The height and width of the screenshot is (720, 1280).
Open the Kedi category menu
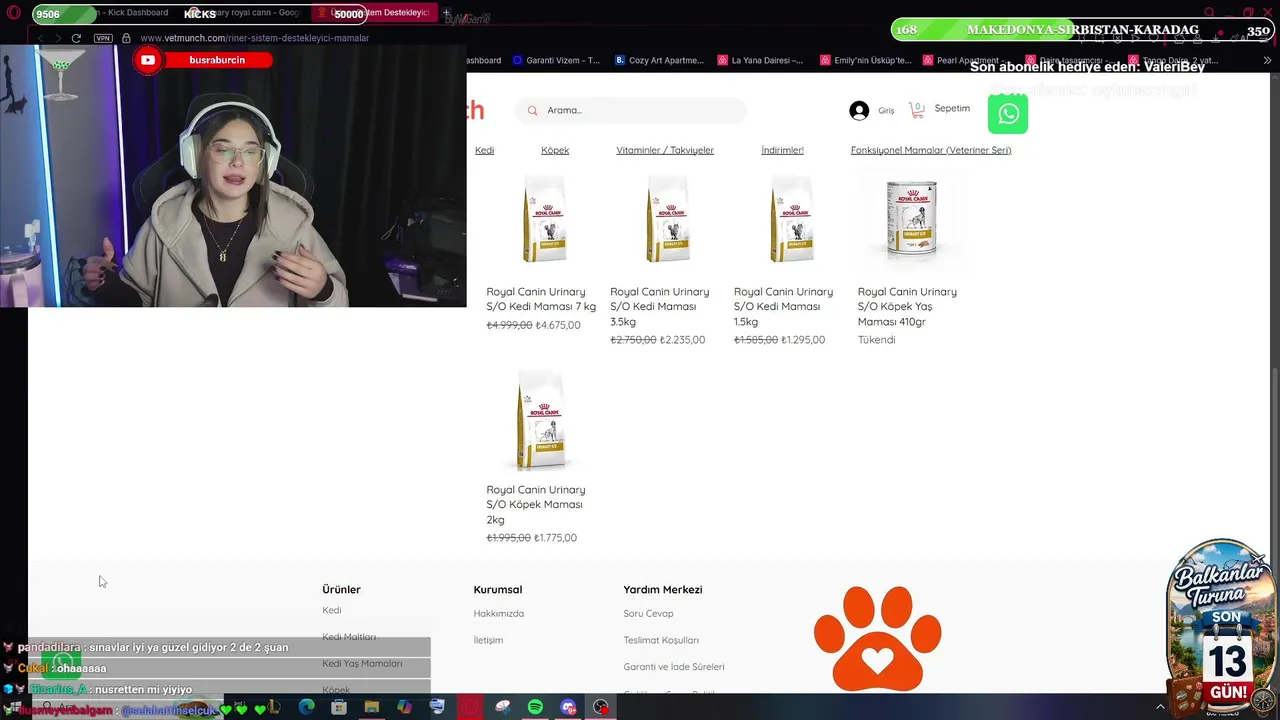coord(484,150)
